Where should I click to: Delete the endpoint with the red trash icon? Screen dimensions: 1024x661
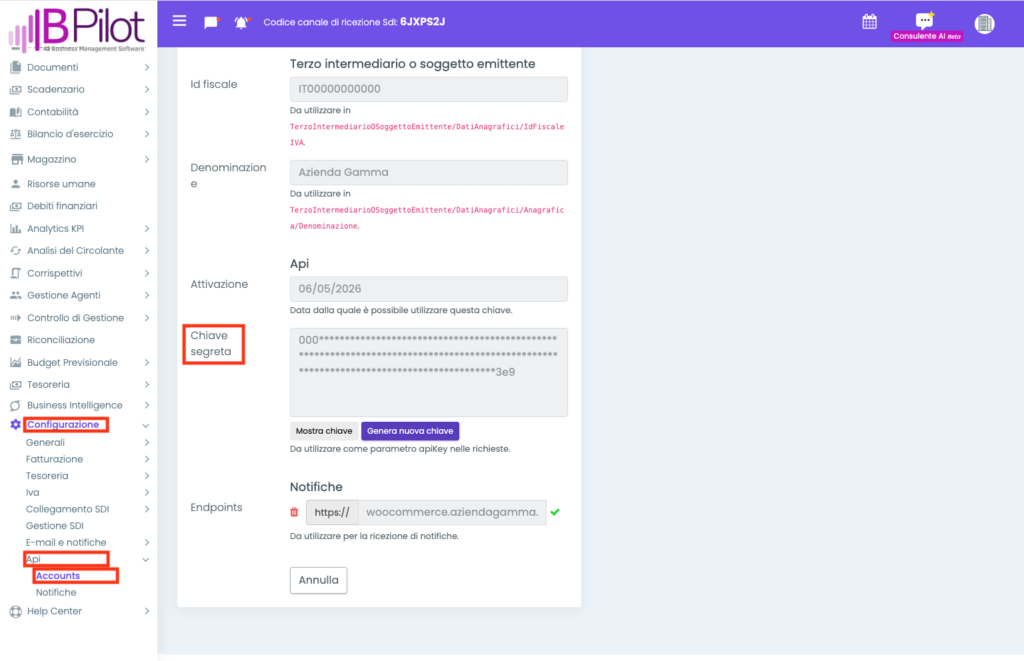point(294,512)
